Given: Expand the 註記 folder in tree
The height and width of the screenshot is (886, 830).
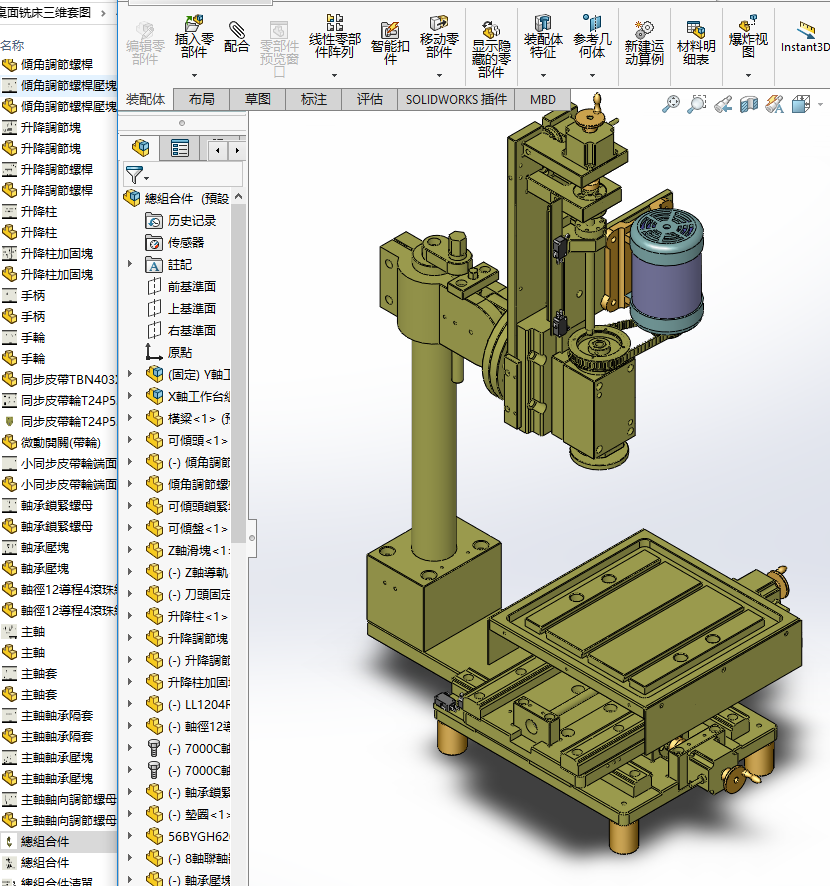Looking at the screenshot, I should click(129, 265).
